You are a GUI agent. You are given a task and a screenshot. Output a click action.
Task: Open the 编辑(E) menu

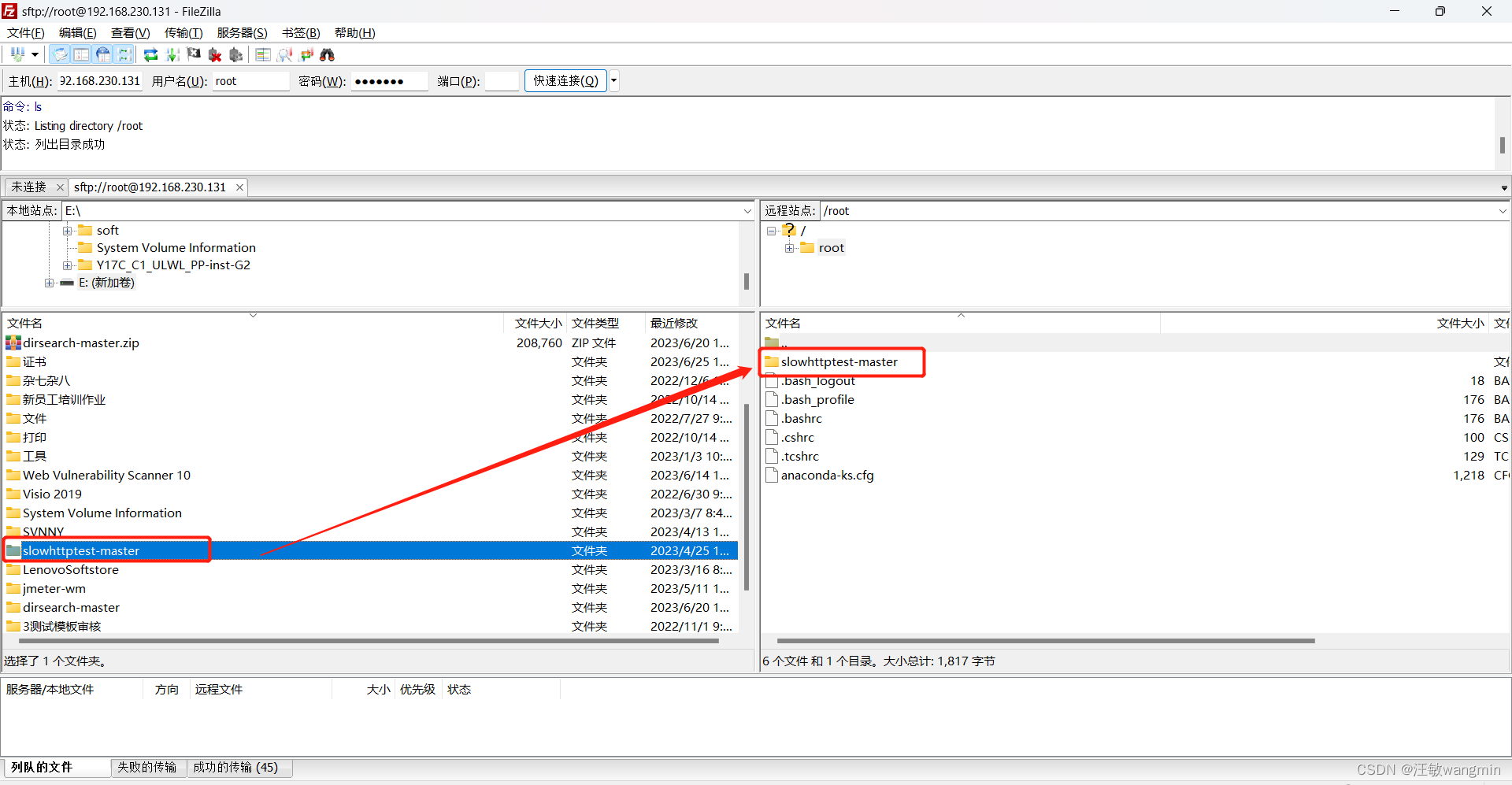(78, 33)
